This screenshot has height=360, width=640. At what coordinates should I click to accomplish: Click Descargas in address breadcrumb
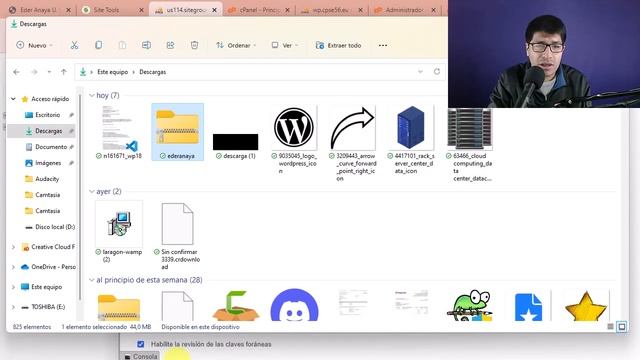[x=153, y=72]
